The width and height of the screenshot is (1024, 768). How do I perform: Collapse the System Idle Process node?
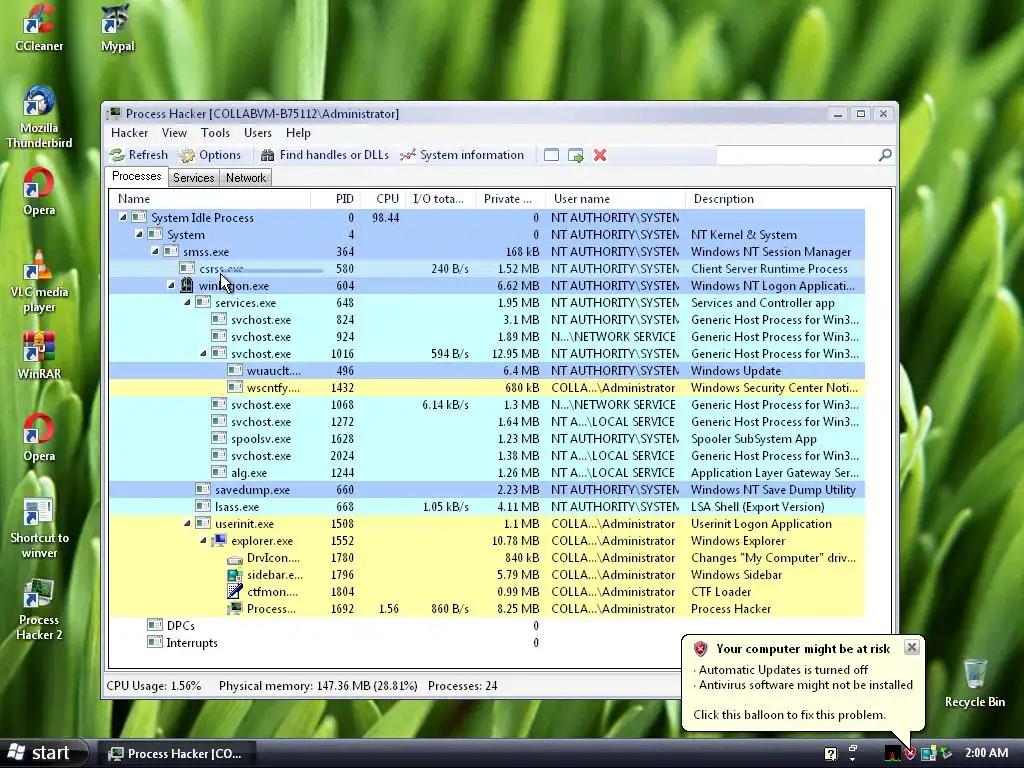click(x=123, y=217)
